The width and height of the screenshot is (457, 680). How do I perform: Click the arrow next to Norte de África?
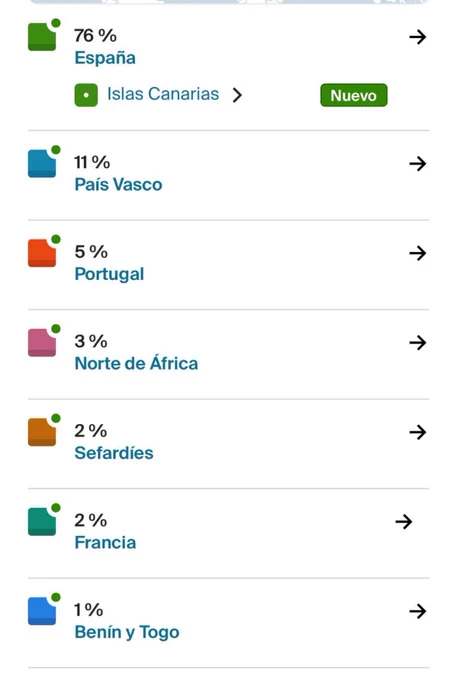pos(418,343)
